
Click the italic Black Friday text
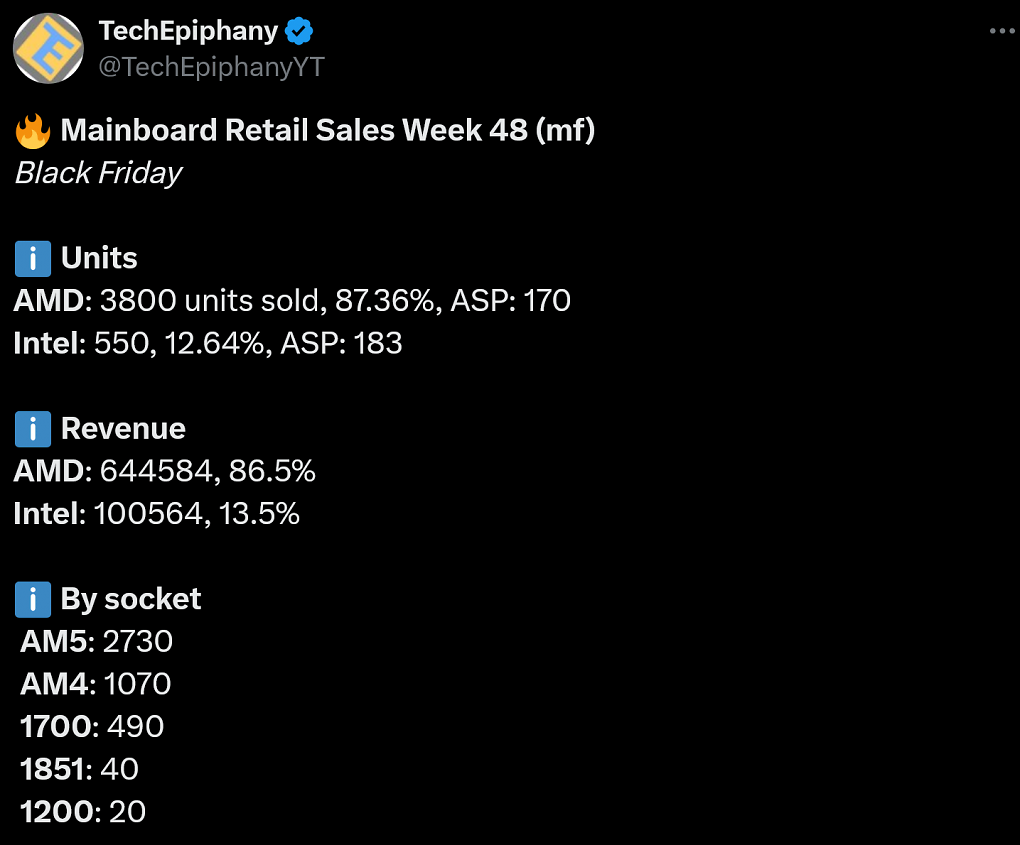point(98,173)
